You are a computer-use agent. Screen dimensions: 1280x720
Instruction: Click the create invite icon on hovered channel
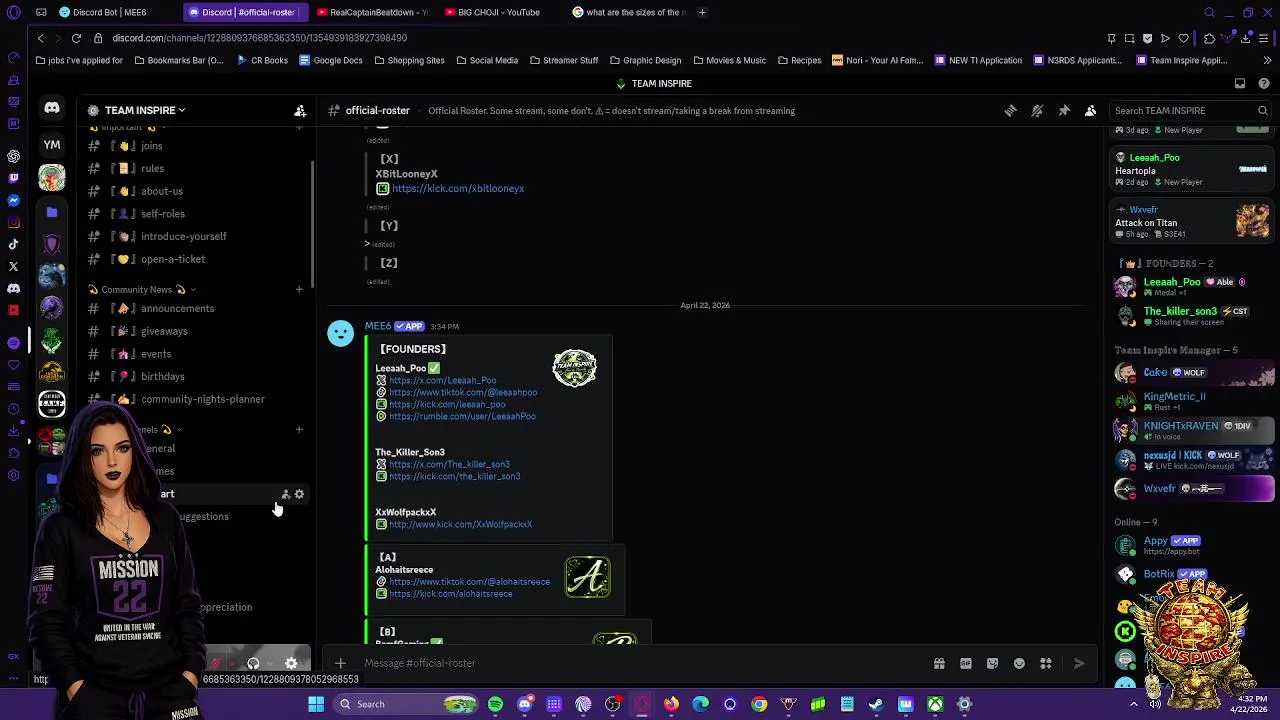285,494
